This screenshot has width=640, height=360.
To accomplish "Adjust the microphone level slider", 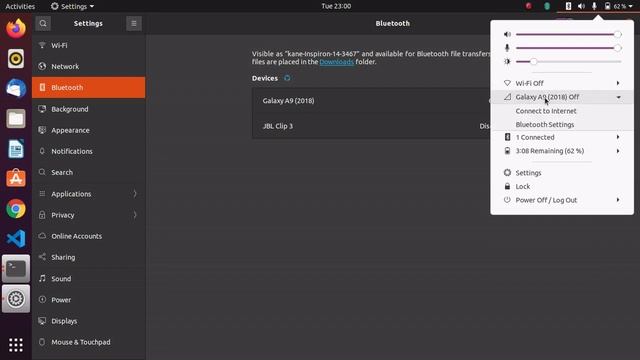I will (x=568, y=48).
